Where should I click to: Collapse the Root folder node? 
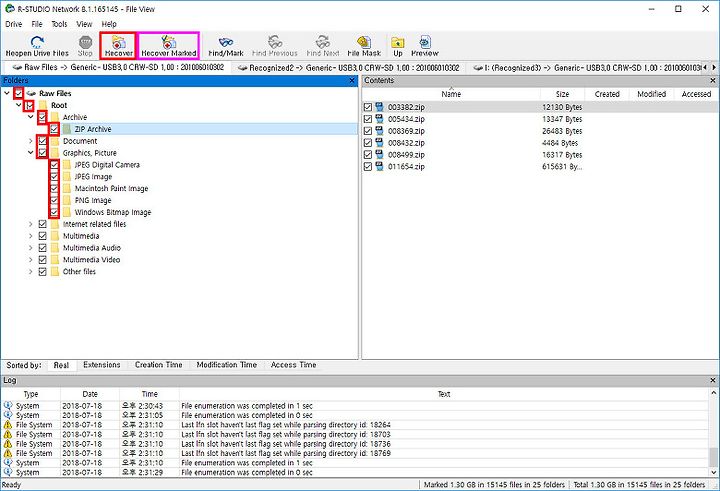point(19,105)
